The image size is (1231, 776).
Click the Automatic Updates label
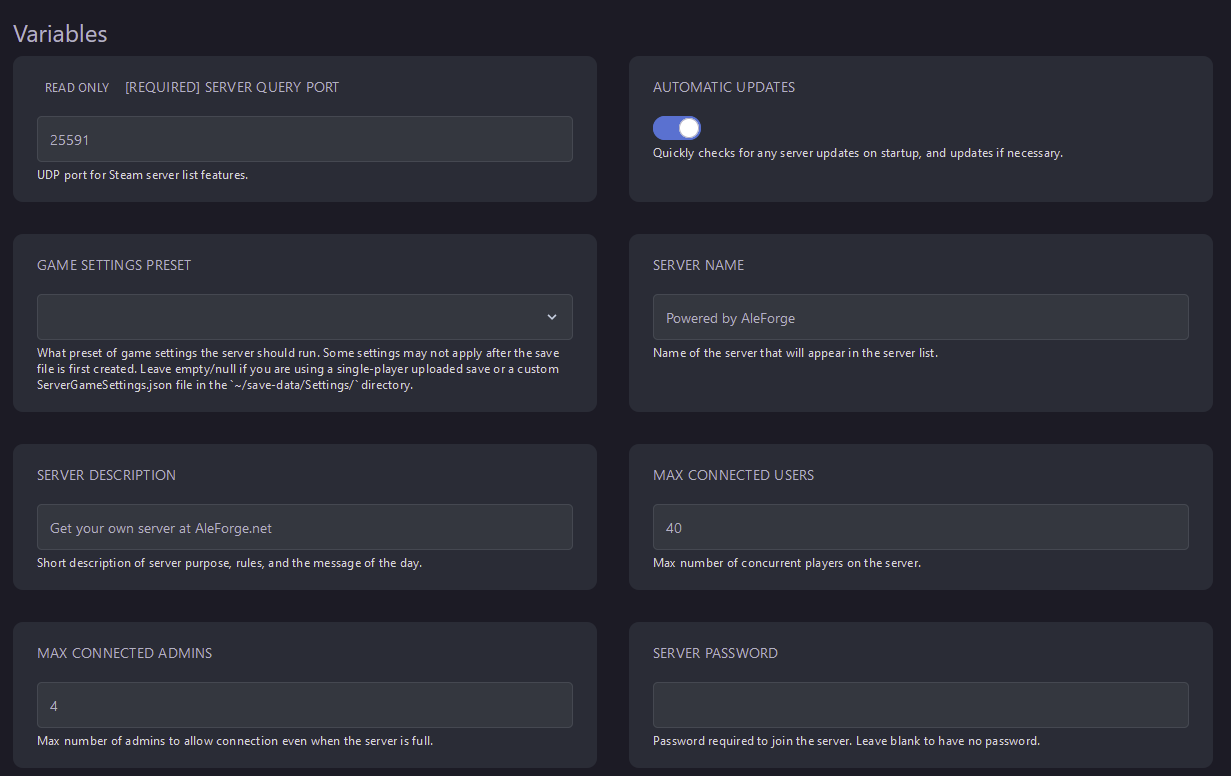click(x=724, y=87)
